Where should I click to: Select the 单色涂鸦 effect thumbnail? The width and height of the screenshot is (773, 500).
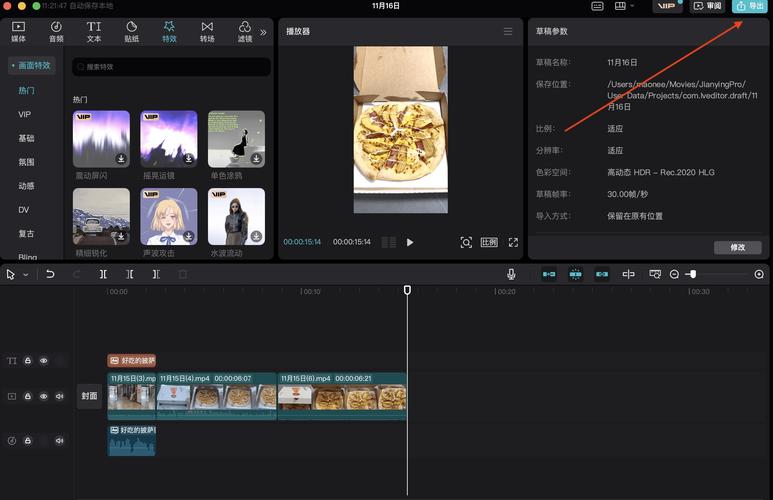pos(236,139)
